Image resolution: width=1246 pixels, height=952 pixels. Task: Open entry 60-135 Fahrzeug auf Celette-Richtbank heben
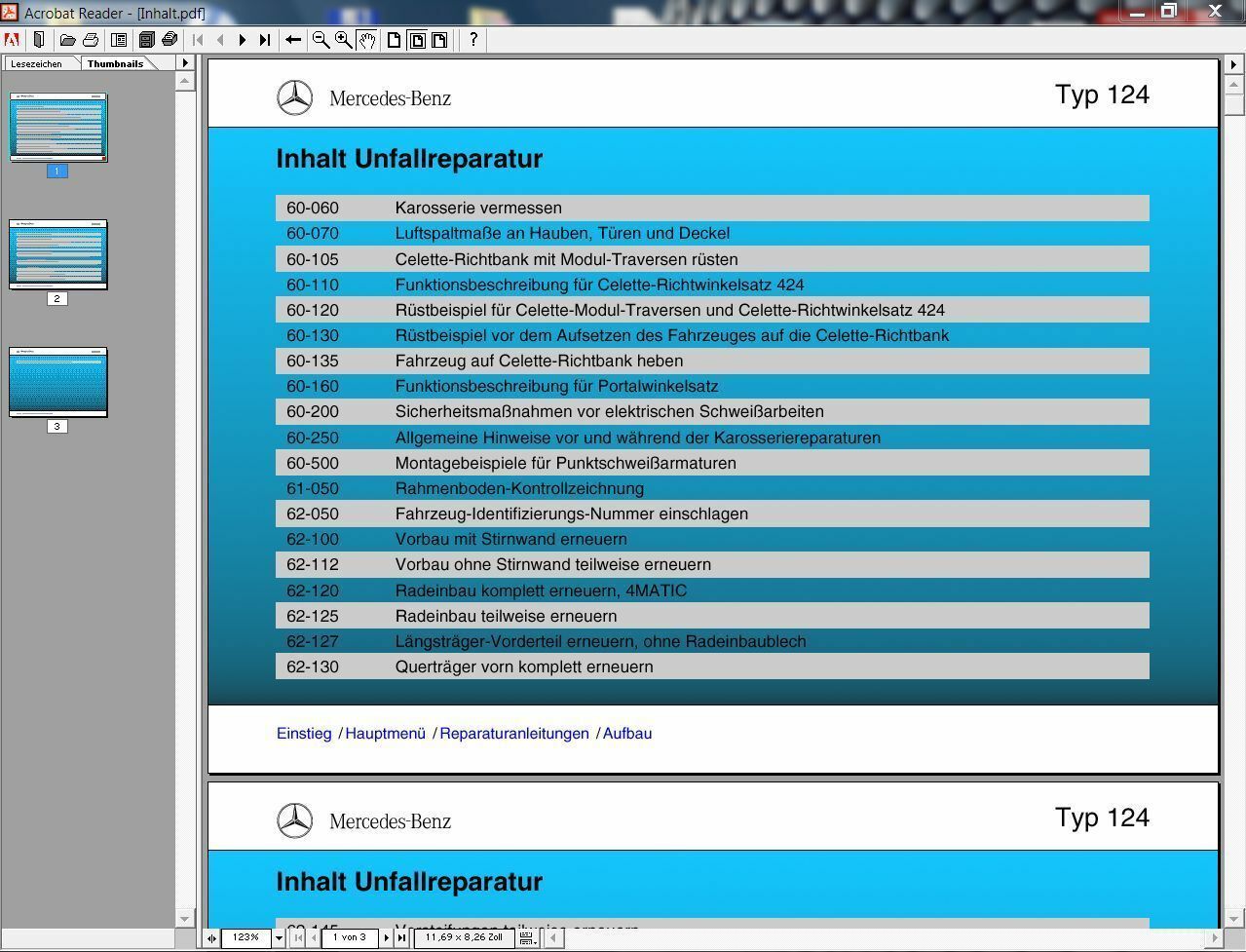712,361
